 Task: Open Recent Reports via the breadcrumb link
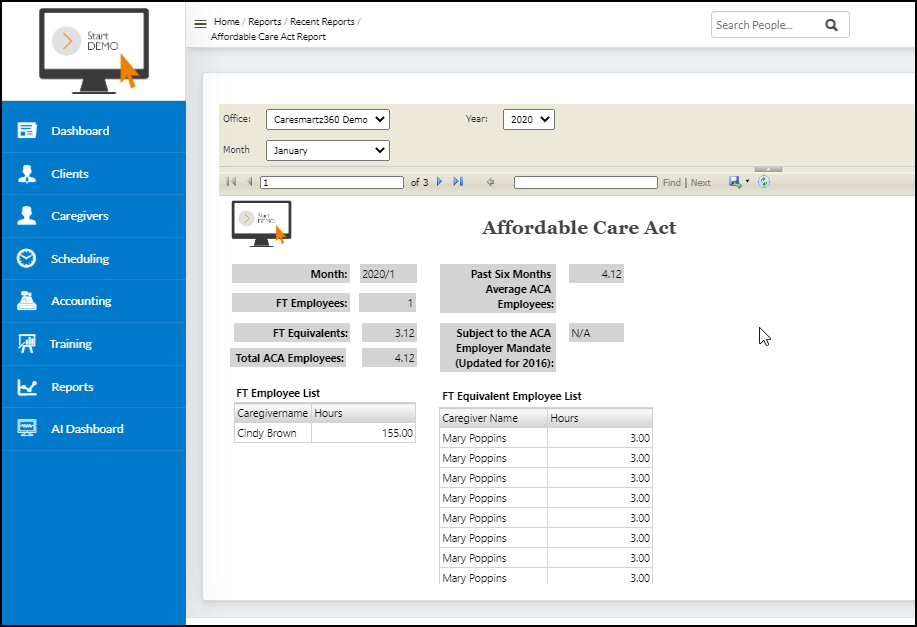320,20
